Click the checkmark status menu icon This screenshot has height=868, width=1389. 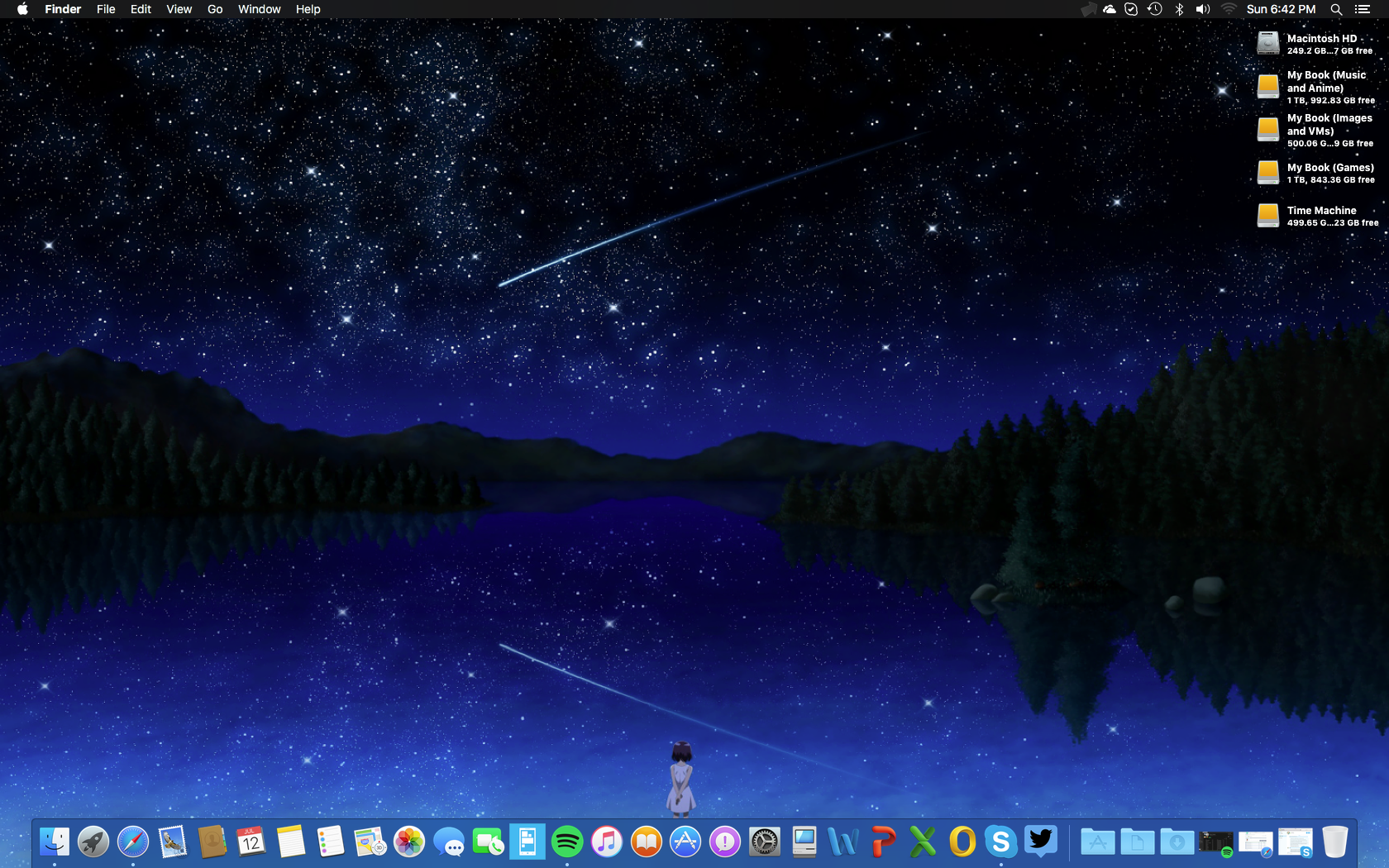(1131, 9)
